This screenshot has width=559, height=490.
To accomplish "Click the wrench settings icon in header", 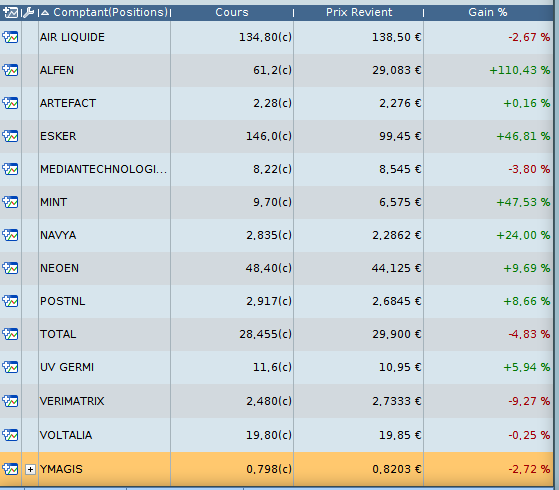I will pos(28,12).
